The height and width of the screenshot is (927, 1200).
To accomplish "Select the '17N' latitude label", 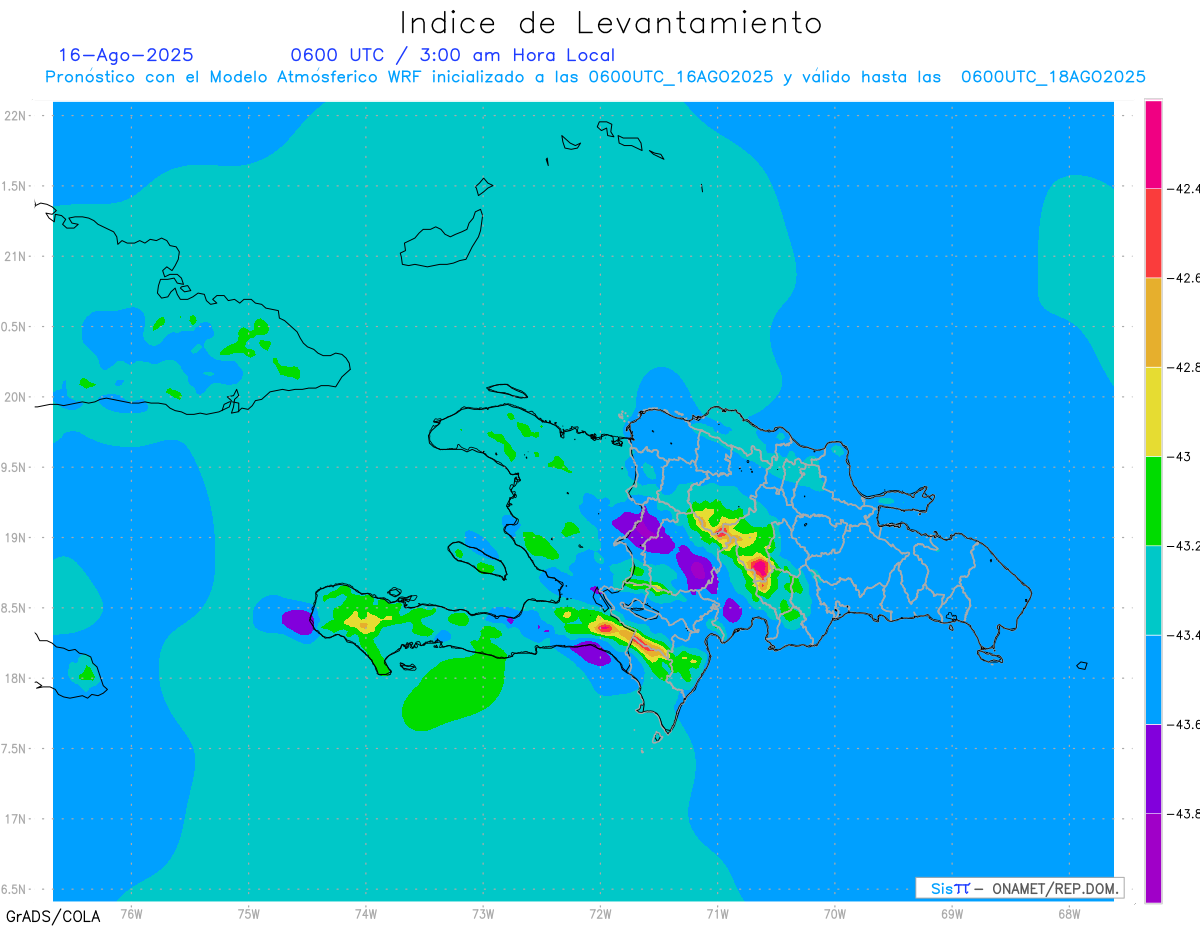I will tap(16, 819).
